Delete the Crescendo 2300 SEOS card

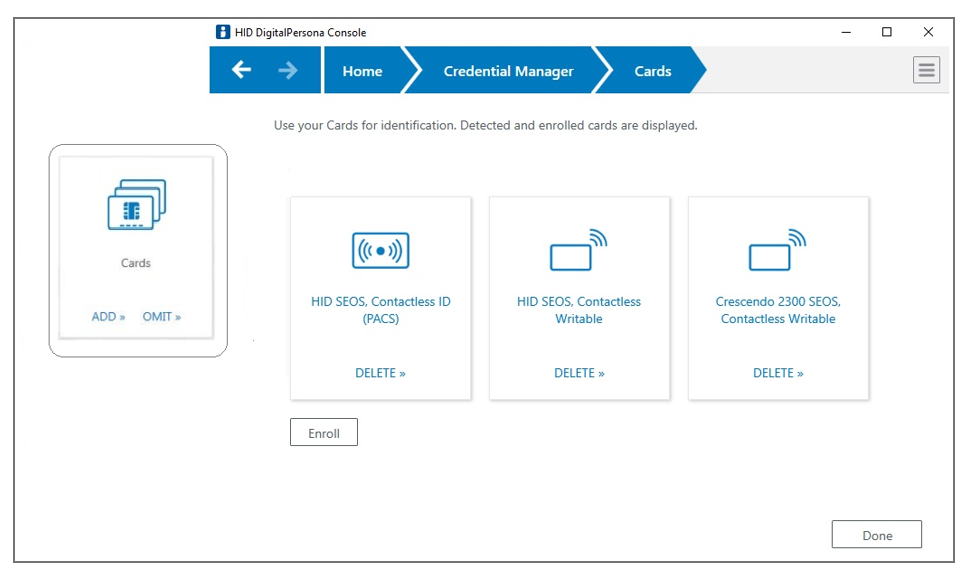pos(778,372)
